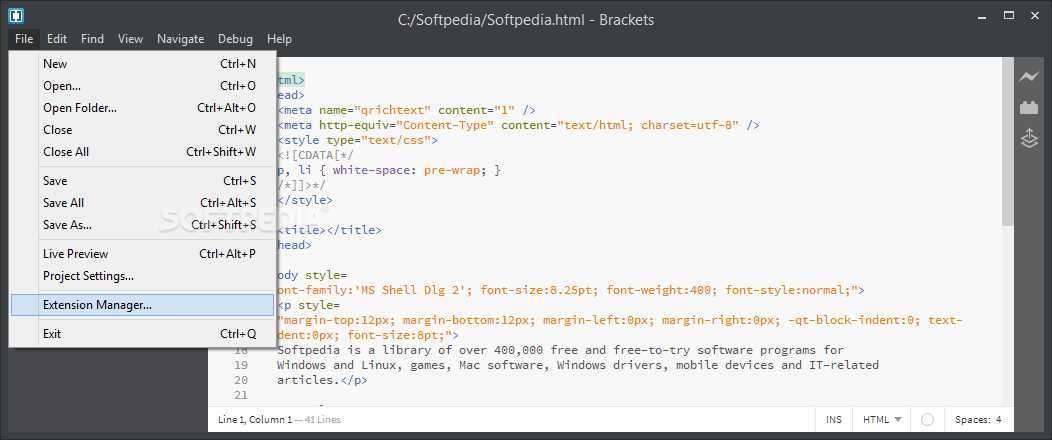Open the View menu
This screenshot has width=1052, height=440.
[130, 39]
